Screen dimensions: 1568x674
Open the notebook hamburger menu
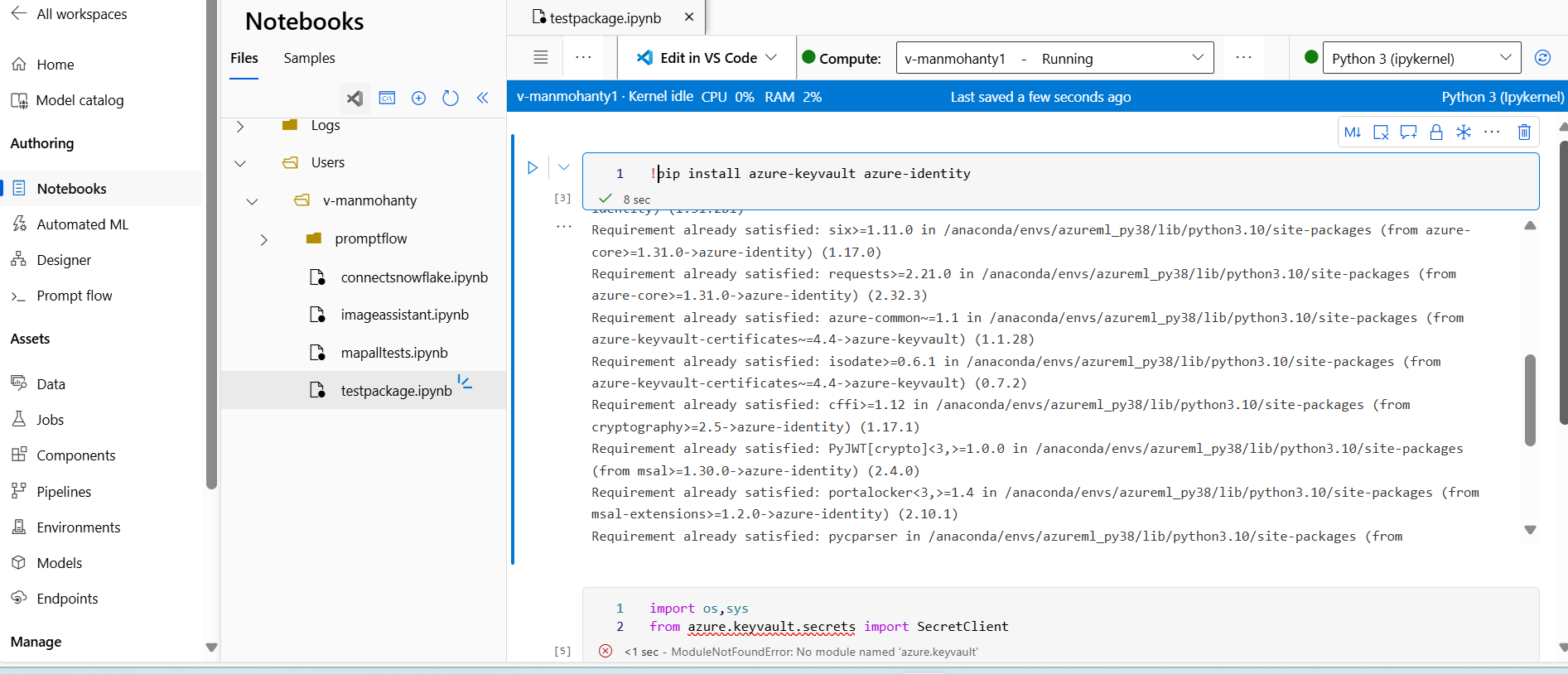[541, 57]
